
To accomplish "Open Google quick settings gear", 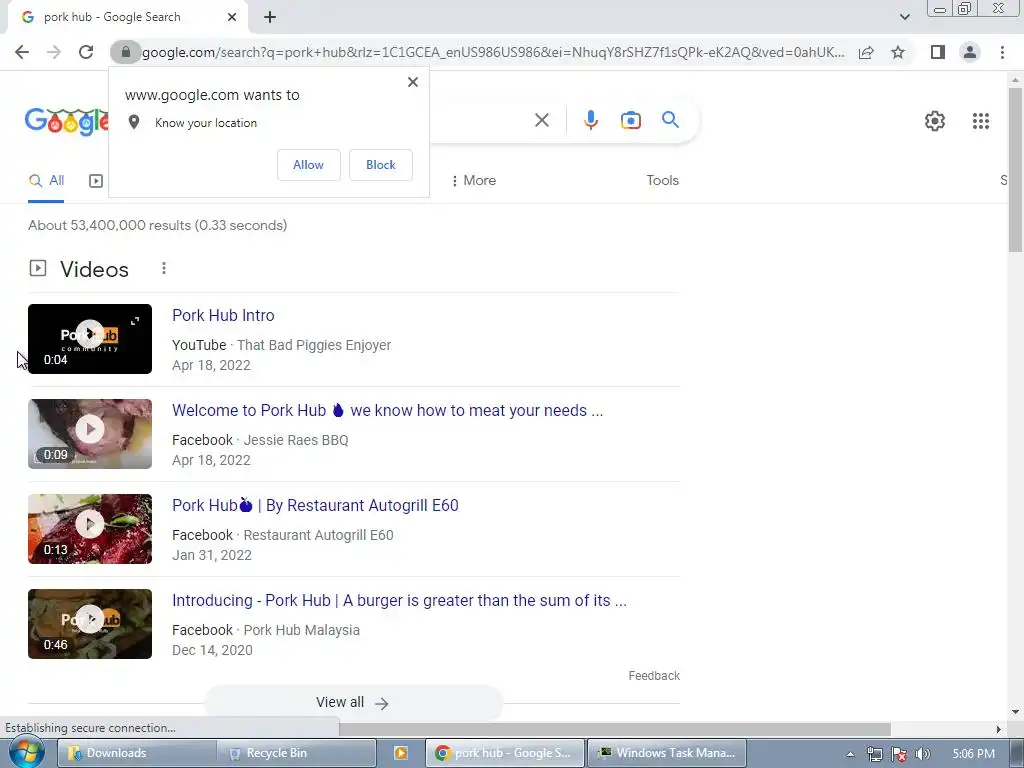I will tap(935, 121).
